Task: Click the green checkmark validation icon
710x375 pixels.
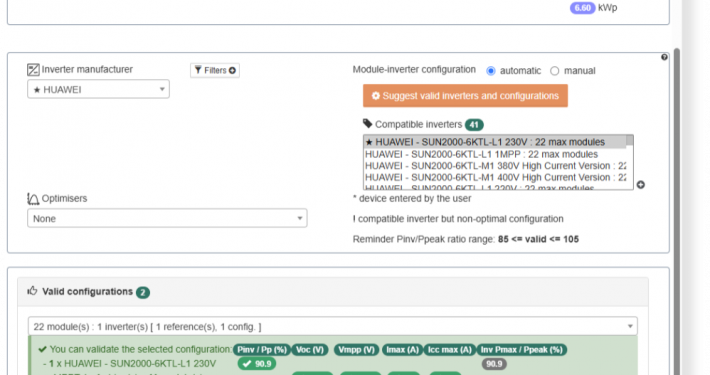Action: 43,349
